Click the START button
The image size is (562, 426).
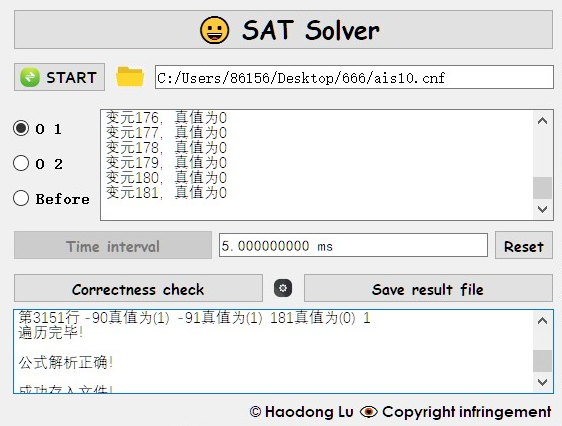(x=59, y=77)
